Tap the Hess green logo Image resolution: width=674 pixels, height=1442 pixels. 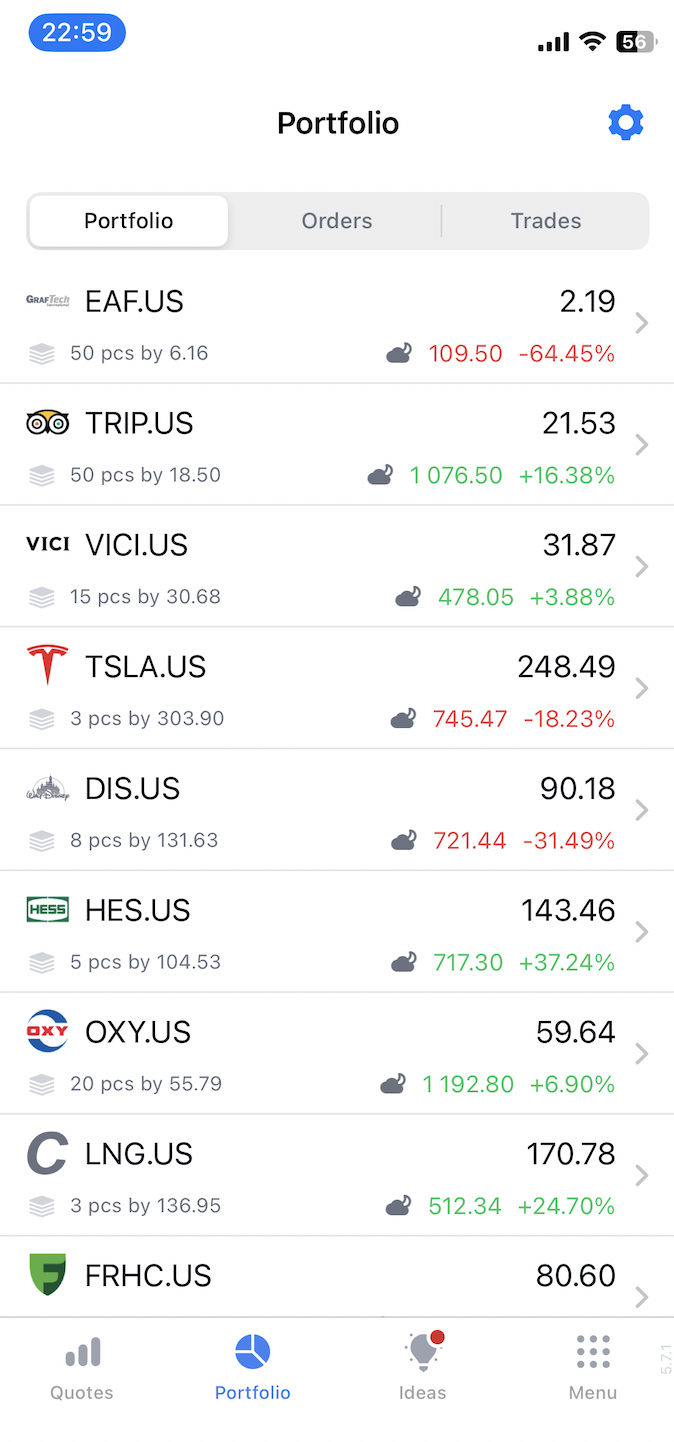point(47,909)
